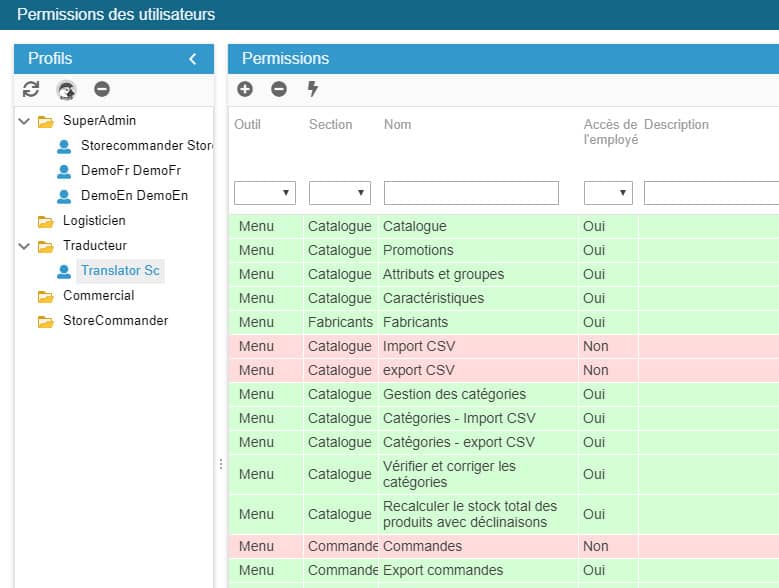Select the Translator Sc user

pyautogui.click(x=120, y=271)
